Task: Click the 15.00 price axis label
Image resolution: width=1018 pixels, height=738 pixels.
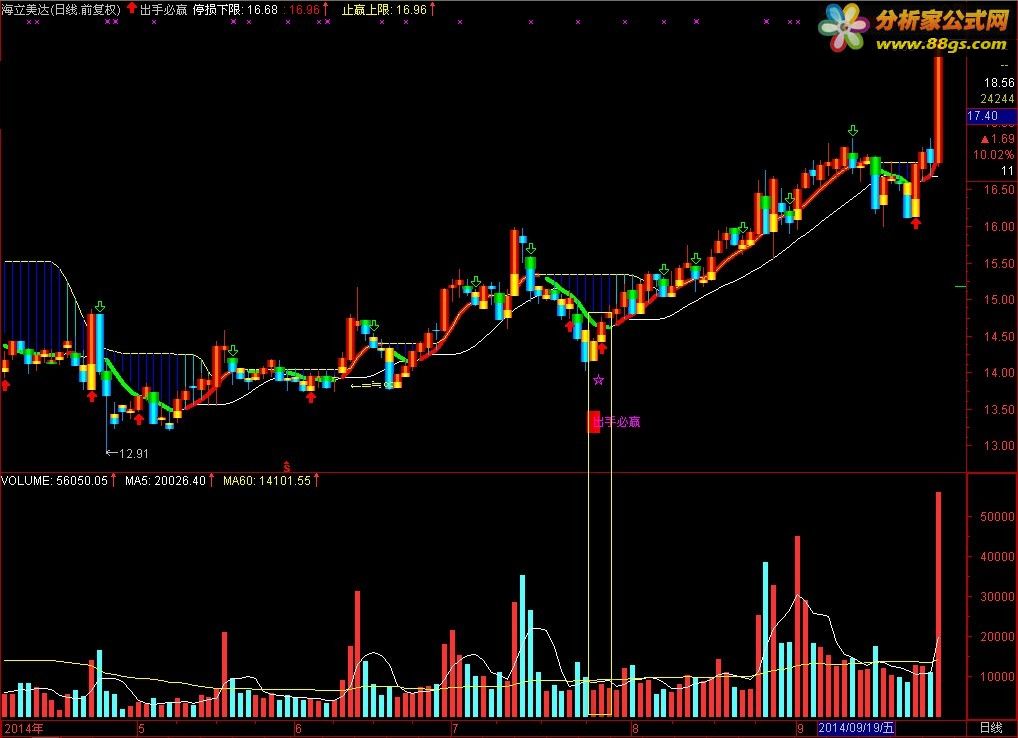Action: [999, 300]
